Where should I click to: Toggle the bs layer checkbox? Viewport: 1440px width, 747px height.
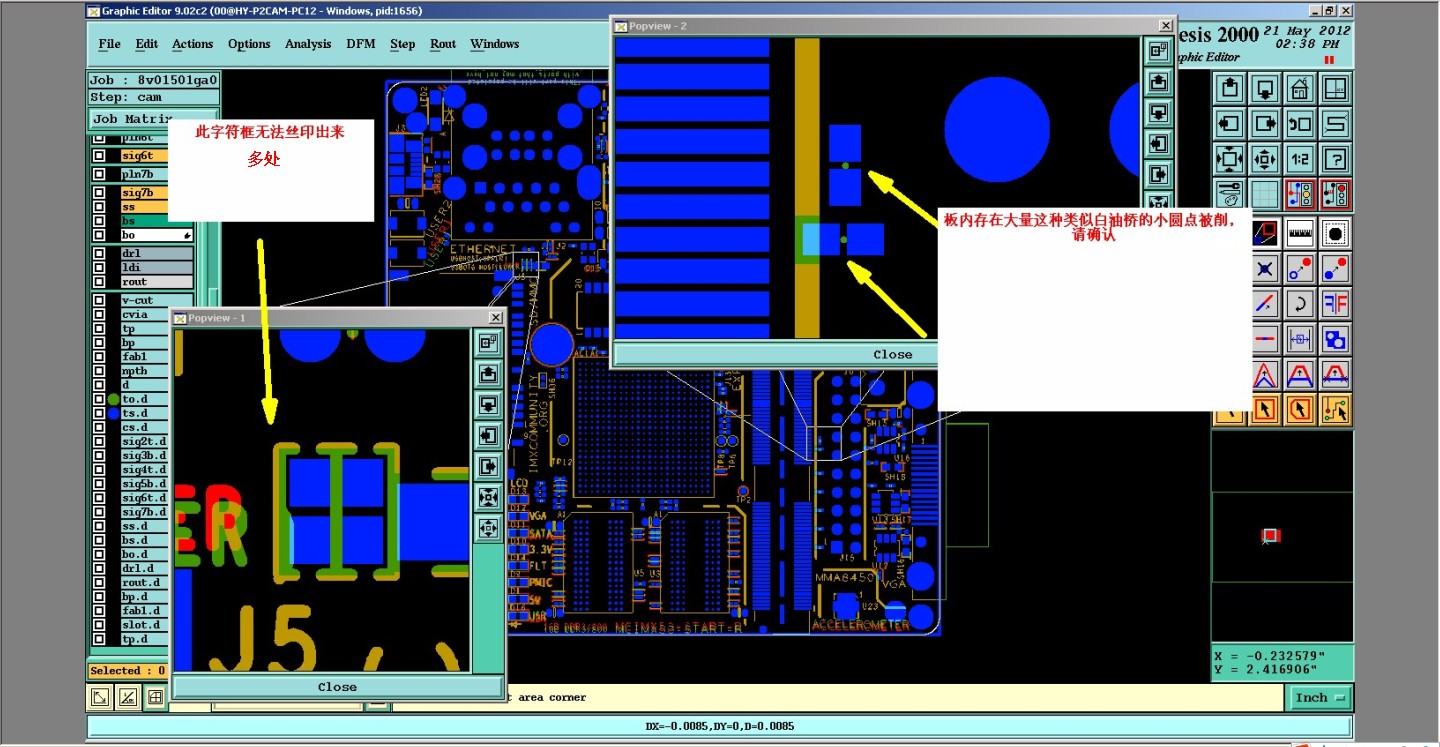pos(99,220)
